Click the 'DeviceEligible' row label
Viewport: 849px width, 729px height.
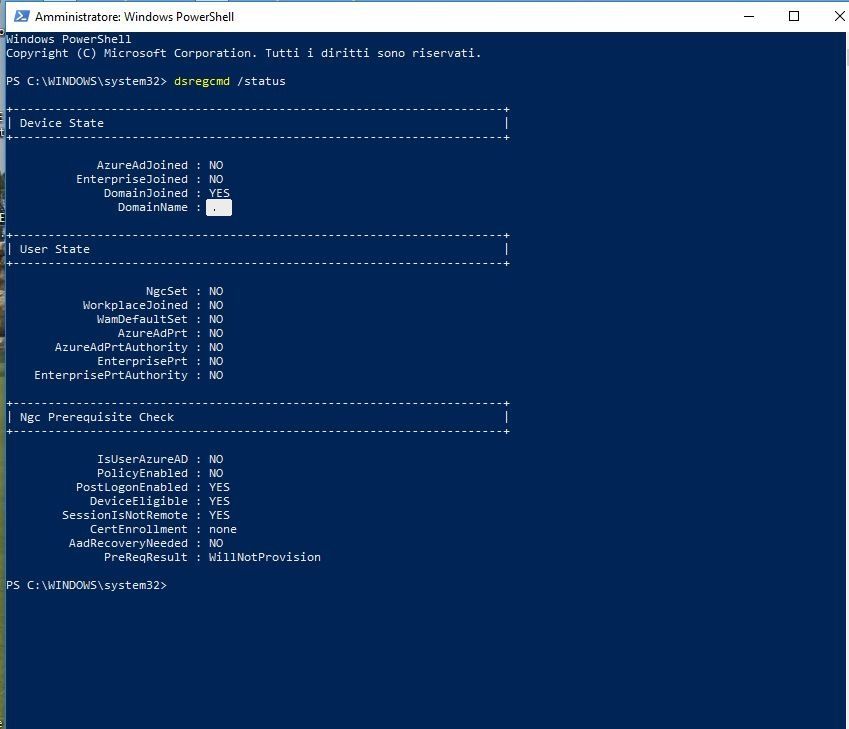139,502
